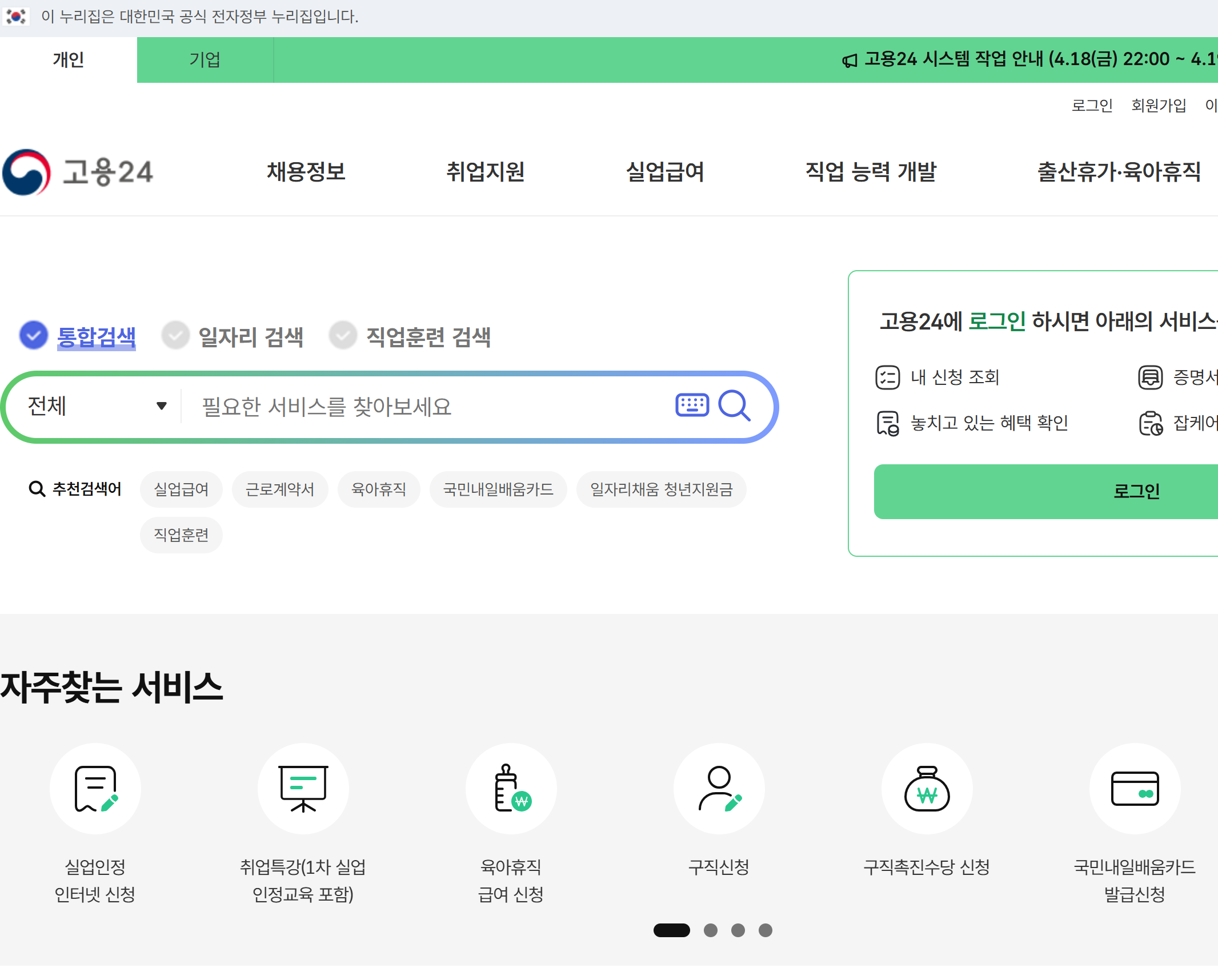This screenshot has height=980, width=1218.
Task: Click the 육아휴직 recommended keyword
Action: point(379,489)
